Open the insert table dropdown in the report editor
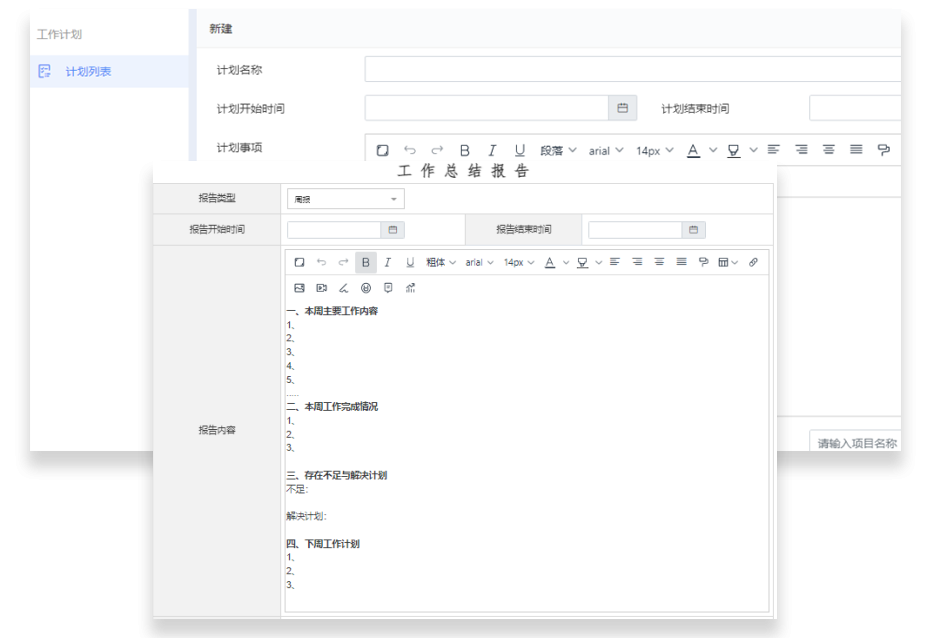Viewport: 930px width, 638px height. pyautogui.click(x=728, y=262)
